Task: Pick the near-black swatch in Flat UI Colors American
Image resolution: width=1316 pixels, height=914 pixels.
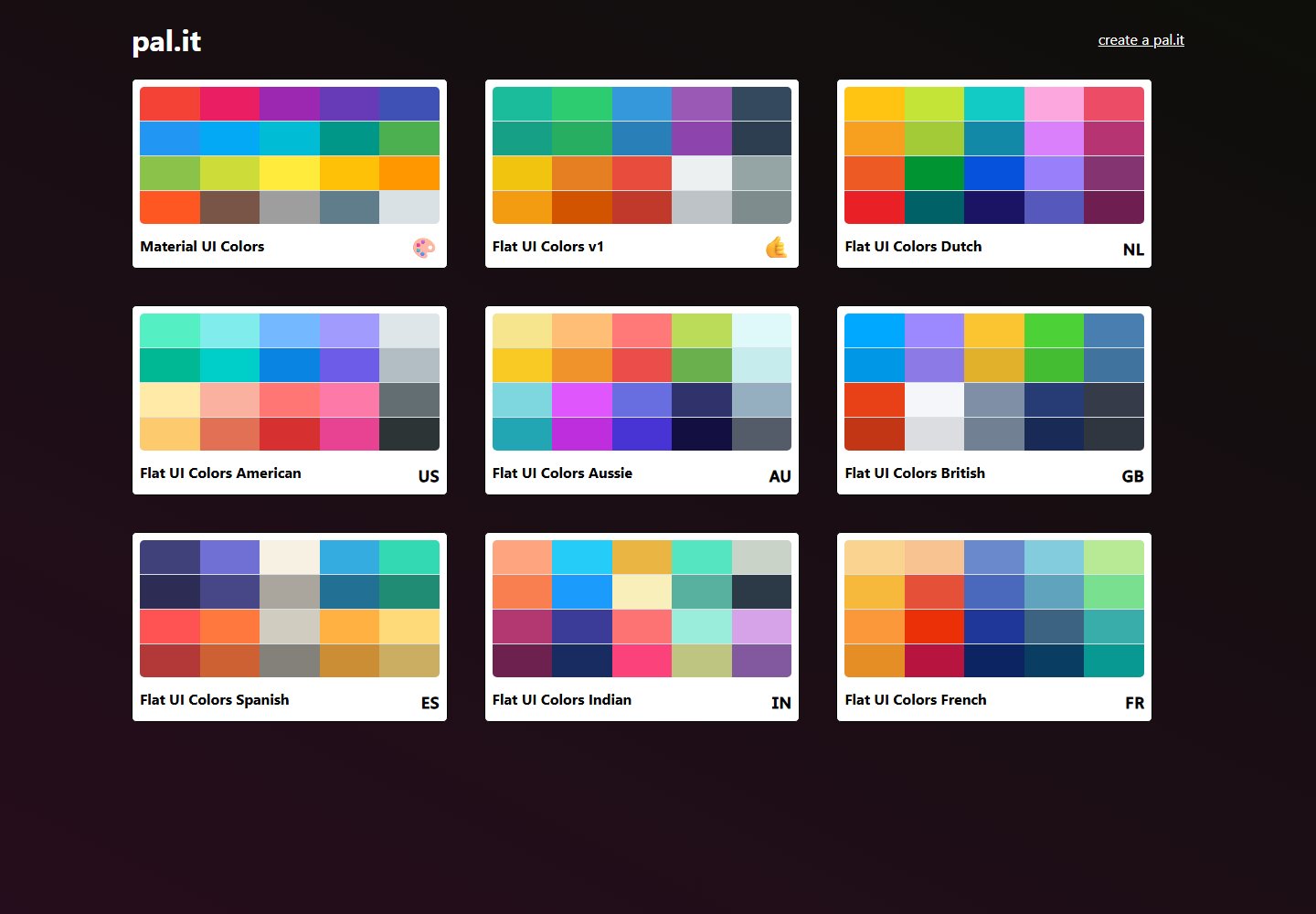Action: pos(409,434)
